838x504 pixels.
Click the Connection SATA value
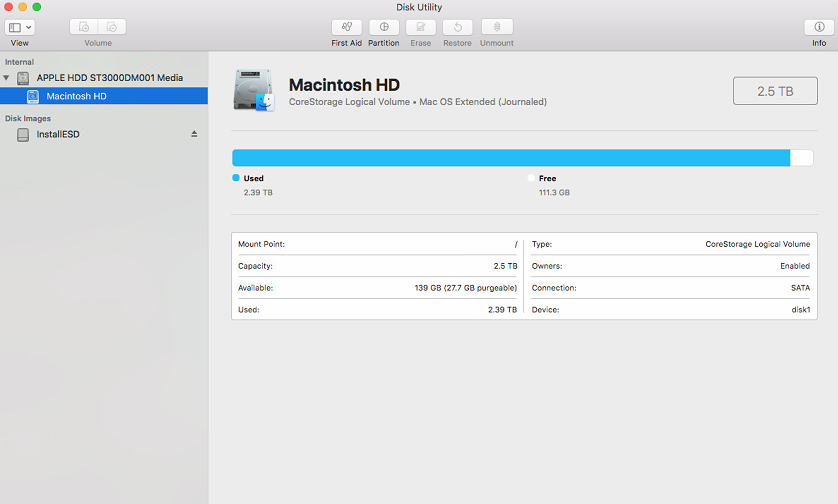coord(801,288)
